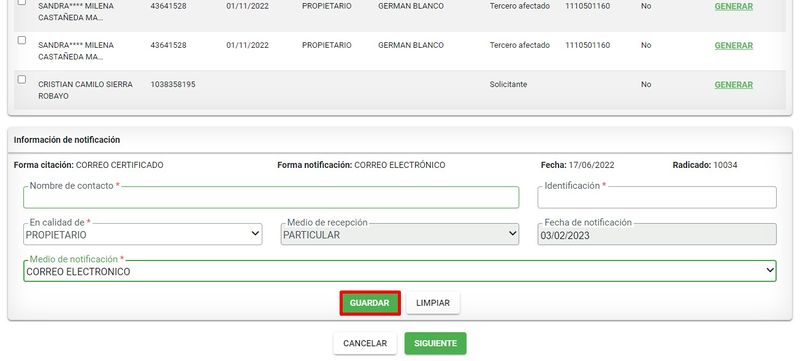Click LIMPIAR button

(433, 303)
